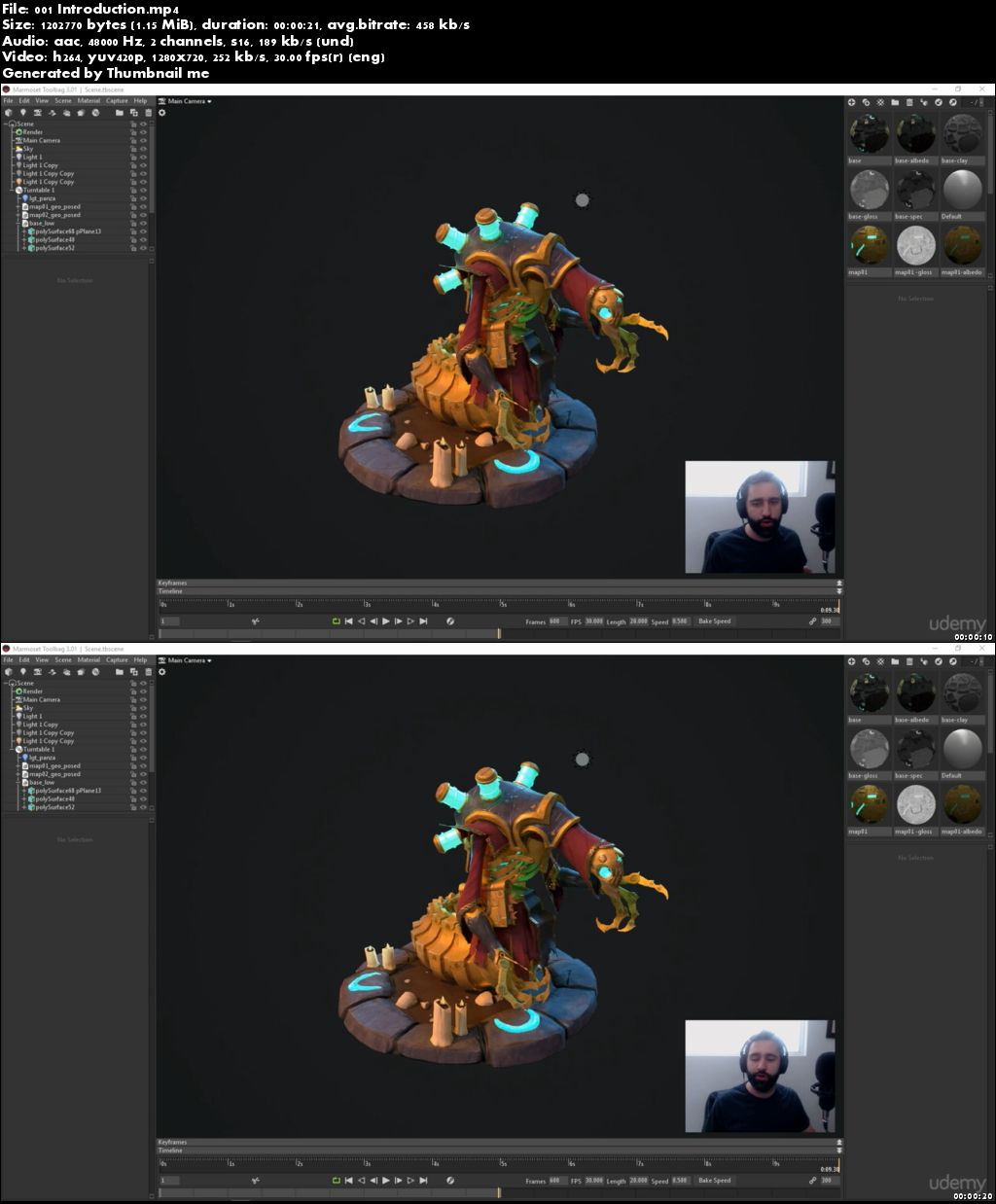Screen dimensions: 996x1204
Task: Toggle lgt_panza visibility eye in upper frame
Action: (x=143, y=198)
